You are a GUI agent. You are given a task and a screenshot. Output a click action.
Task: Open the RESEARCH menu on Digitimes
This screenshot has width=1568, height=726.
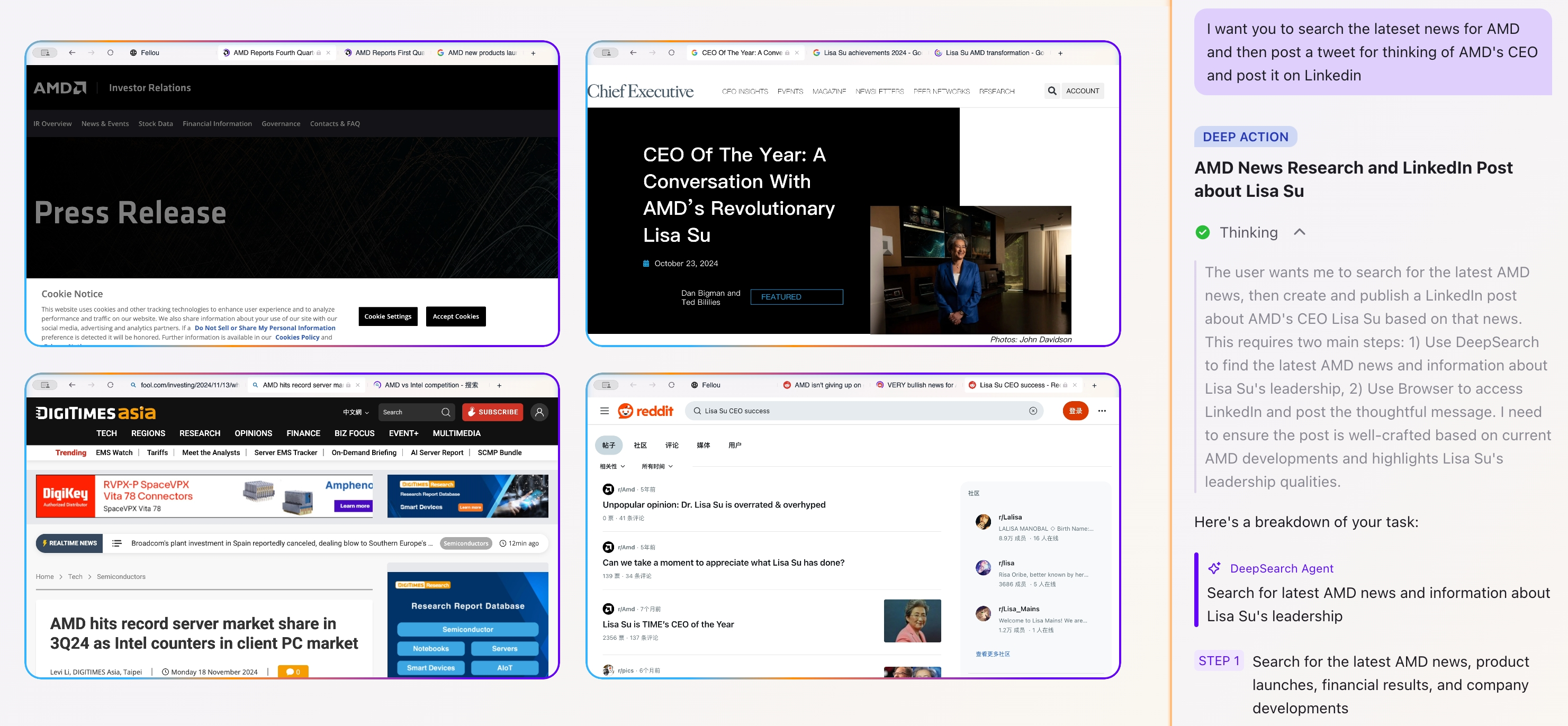200,433
